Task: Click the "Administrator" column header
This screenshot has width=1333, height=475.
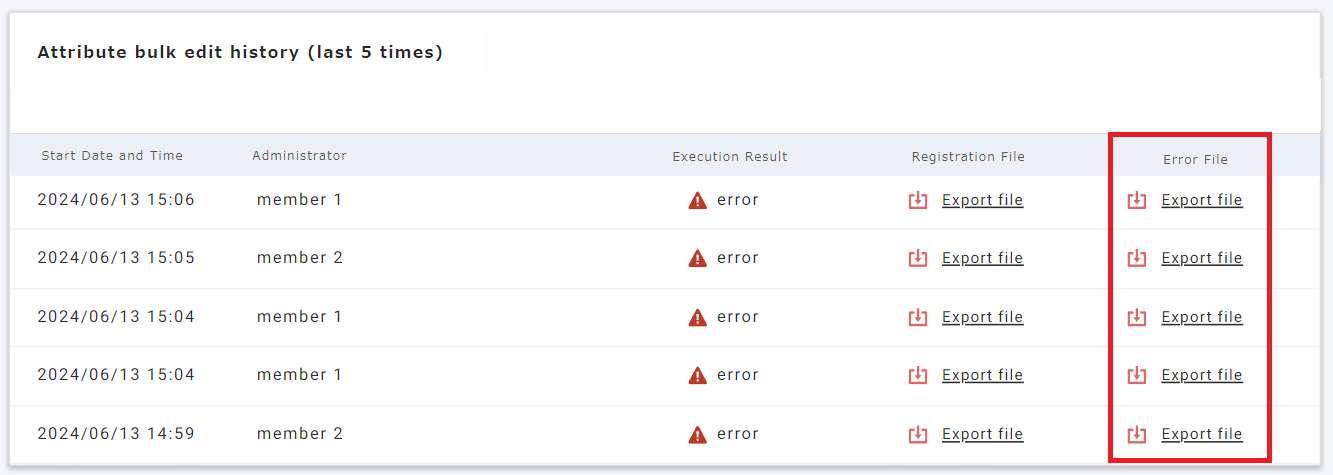Action: (x=300, y=156)
